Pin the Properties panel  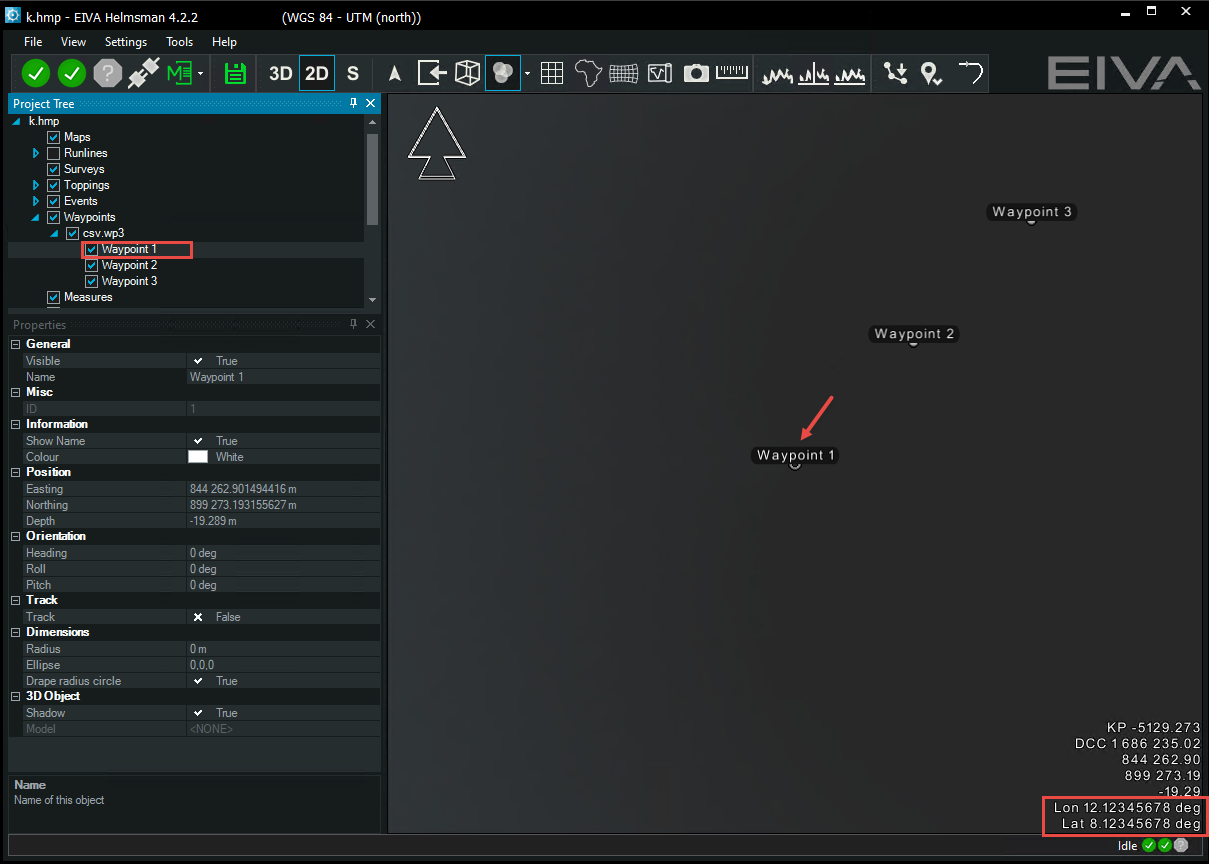pyautogui.click(x=354, y=324)
